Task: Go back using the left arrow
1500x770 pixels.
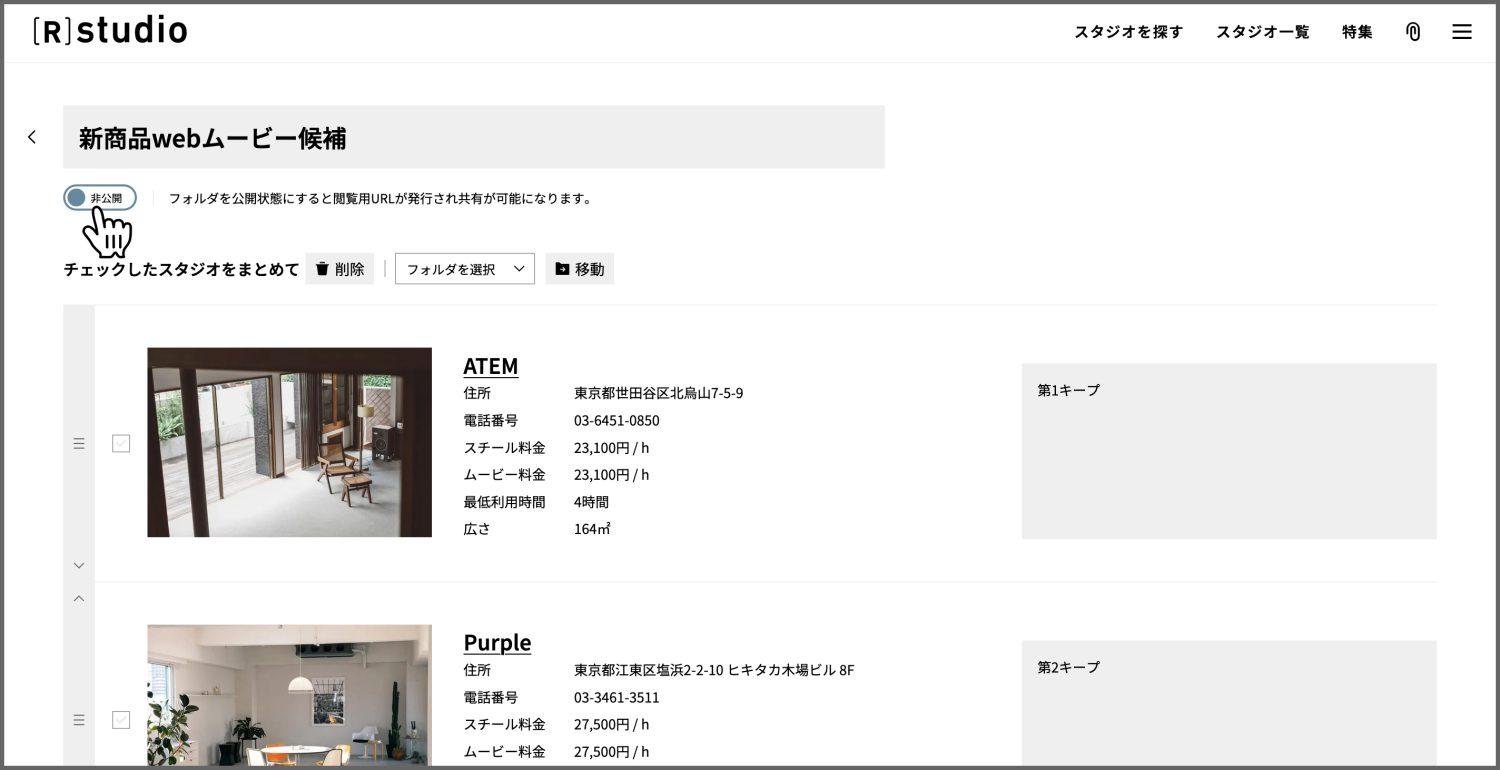Action: [32, 137]
